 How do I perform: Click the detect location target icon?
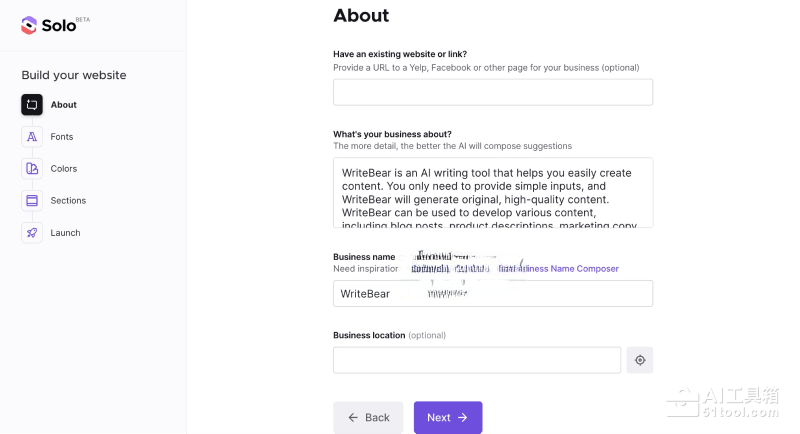point(640,360)
